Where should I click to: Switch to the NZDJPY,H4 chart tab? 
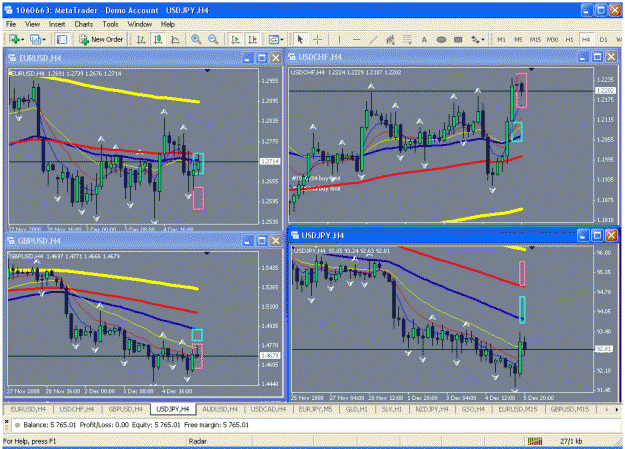(432, 409)
